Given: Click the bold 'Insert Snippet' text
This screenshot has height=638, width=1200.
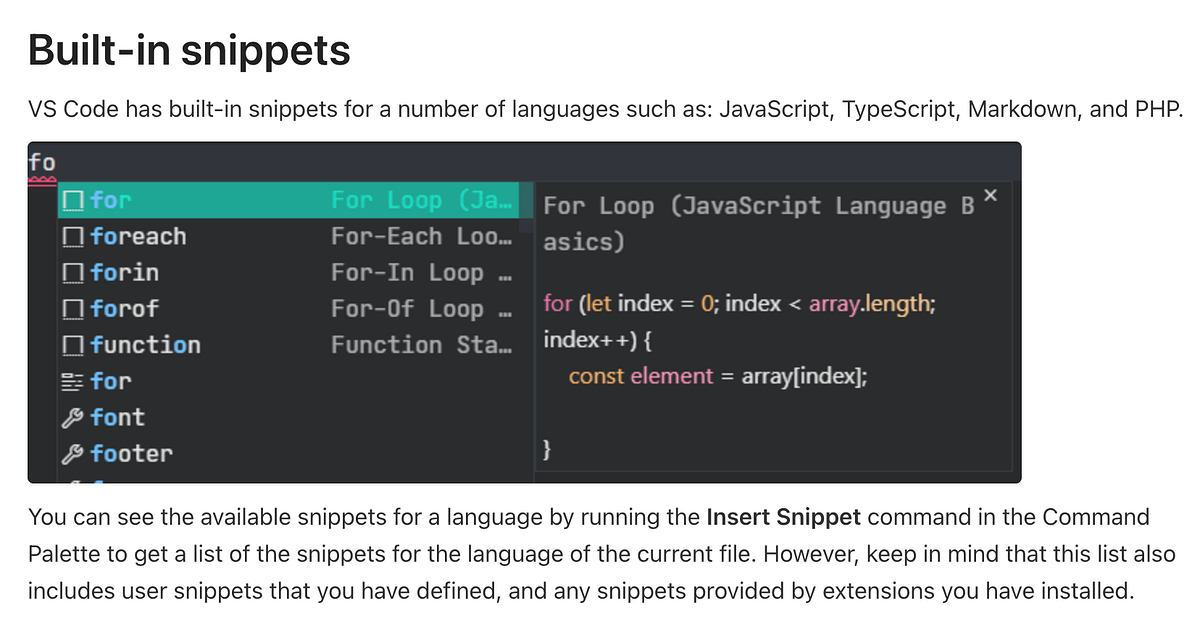Looking at the screenshot, I should pos(783,518).
